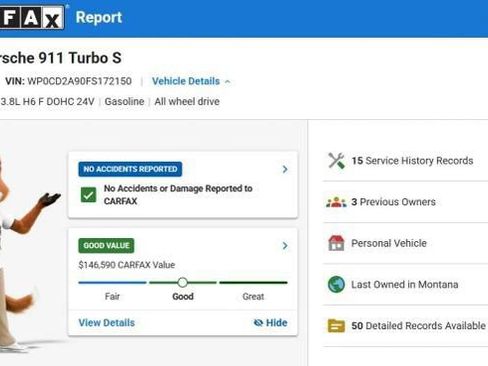Expand the No Accidents Reported card arrow
This screenshot has width=488, height=366.
(x=285, y=169)
